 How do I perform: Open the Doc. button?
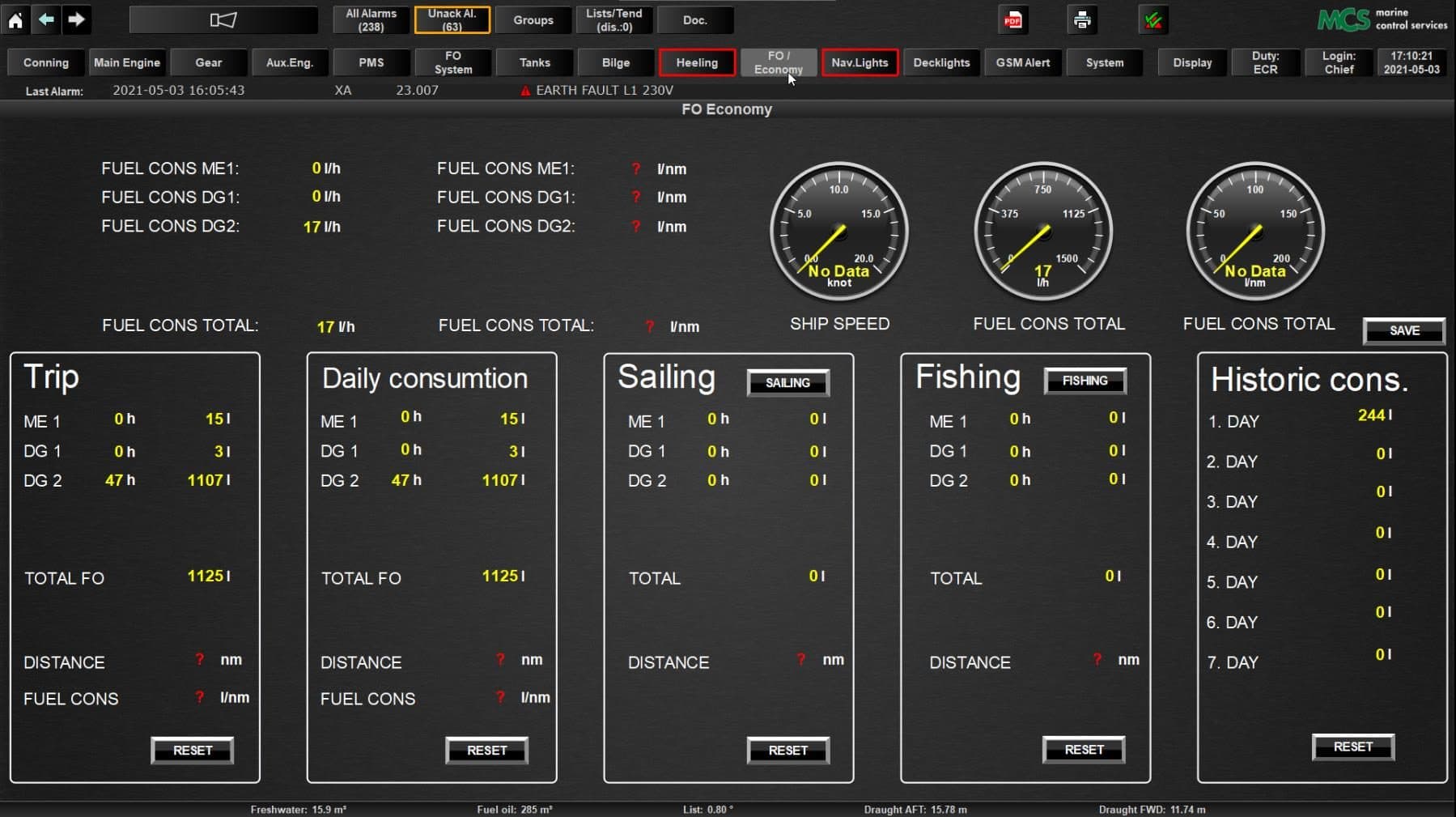(x=695, y=20)
